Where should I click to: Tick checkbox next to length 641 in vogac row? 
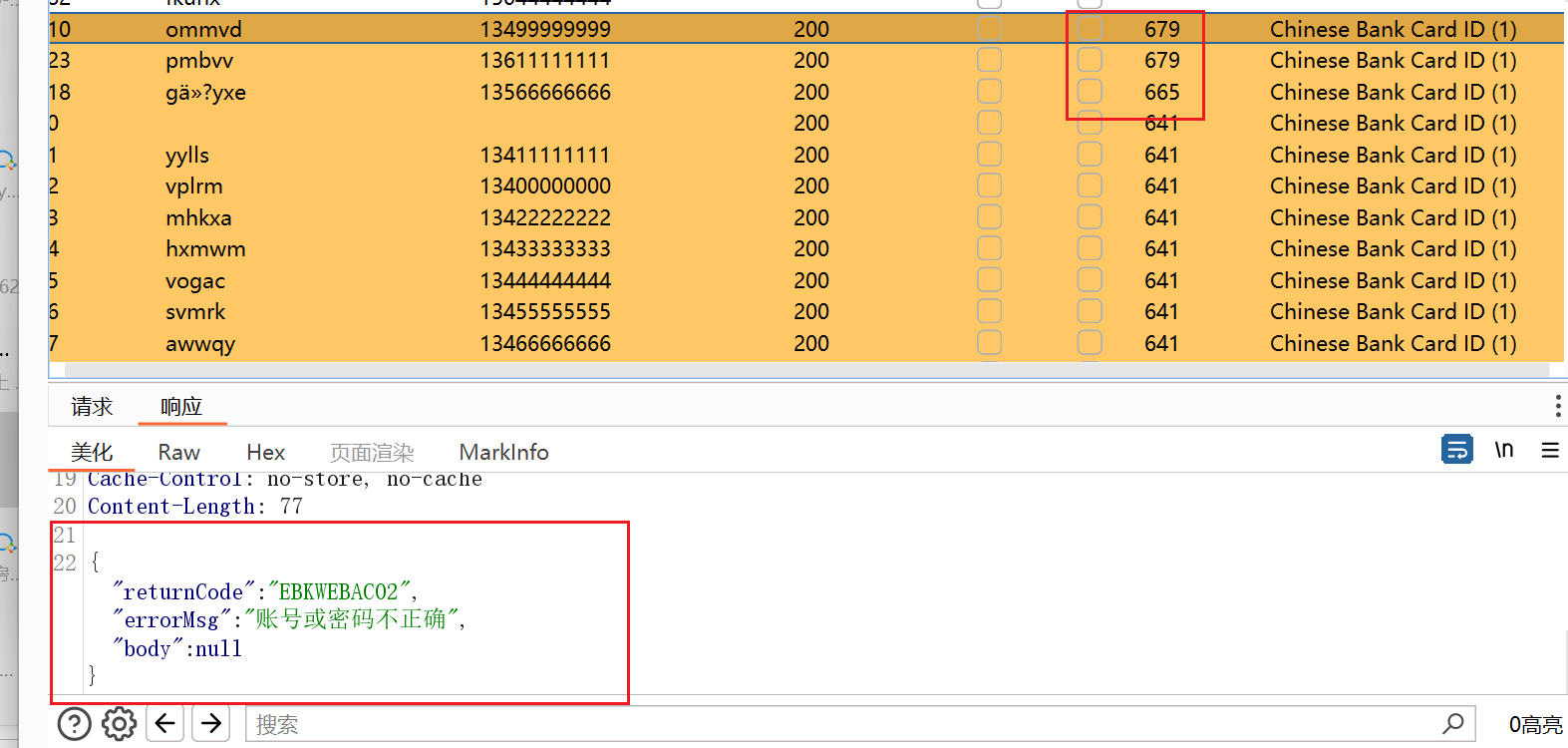point(1090,280)
